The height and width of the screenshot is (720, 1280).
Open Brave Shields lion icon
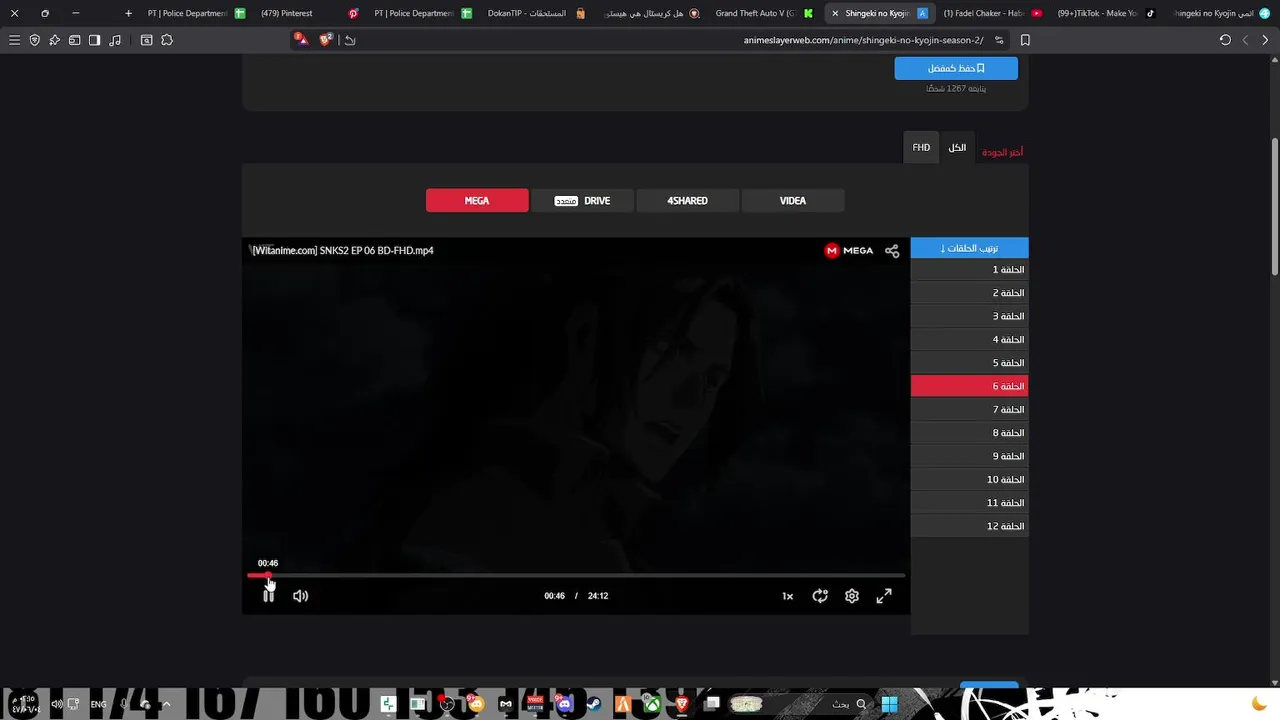(326, 39)
